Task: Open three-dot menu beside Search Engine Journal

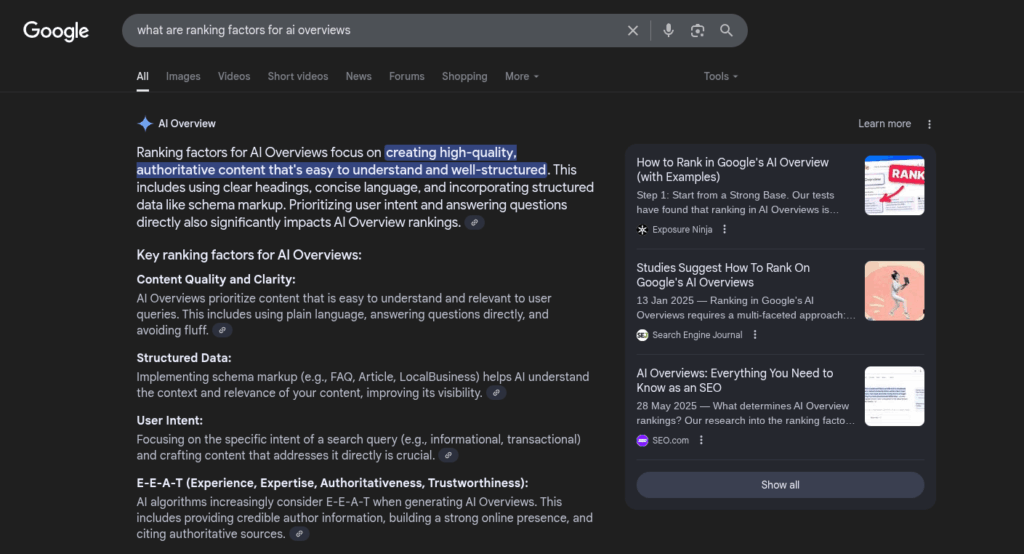Action: (x=755, y=334)
